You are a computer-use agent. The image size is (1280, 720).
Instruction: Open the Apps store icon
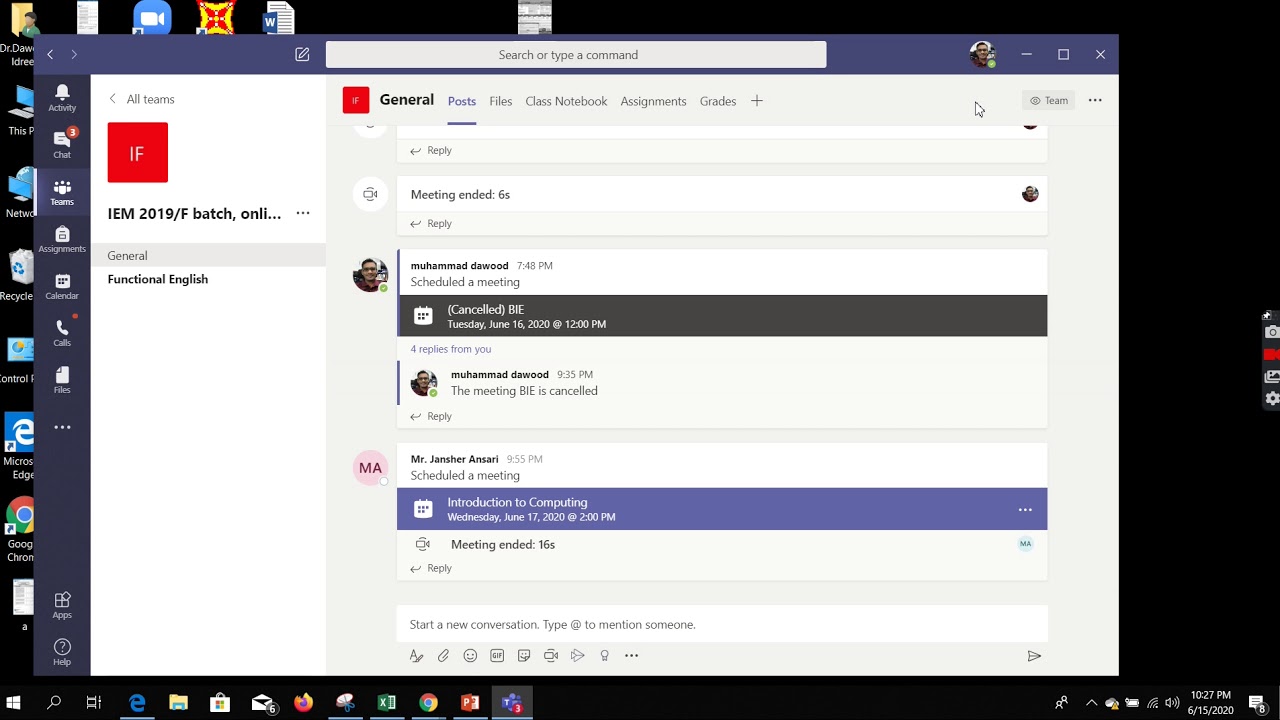click(62, 604)
